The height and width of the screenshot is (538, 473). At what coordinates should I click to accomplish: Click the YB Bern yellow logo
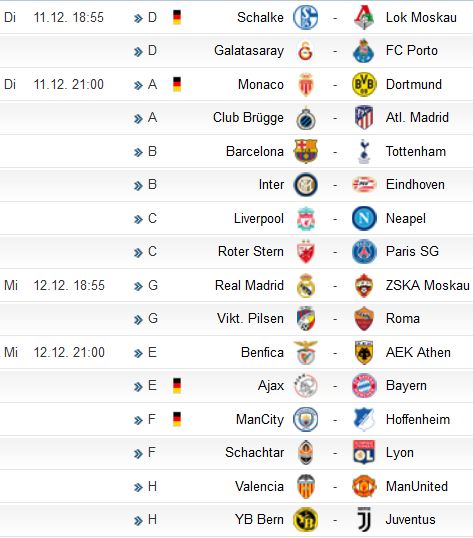[x=305, y=519]
